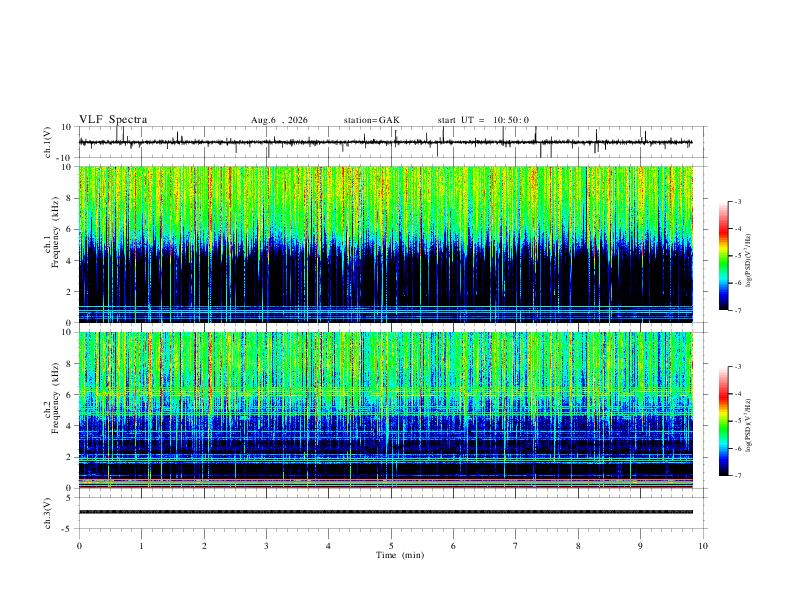
Task: Click the ch.2 spectrogram panel
Action: (385, 410)
